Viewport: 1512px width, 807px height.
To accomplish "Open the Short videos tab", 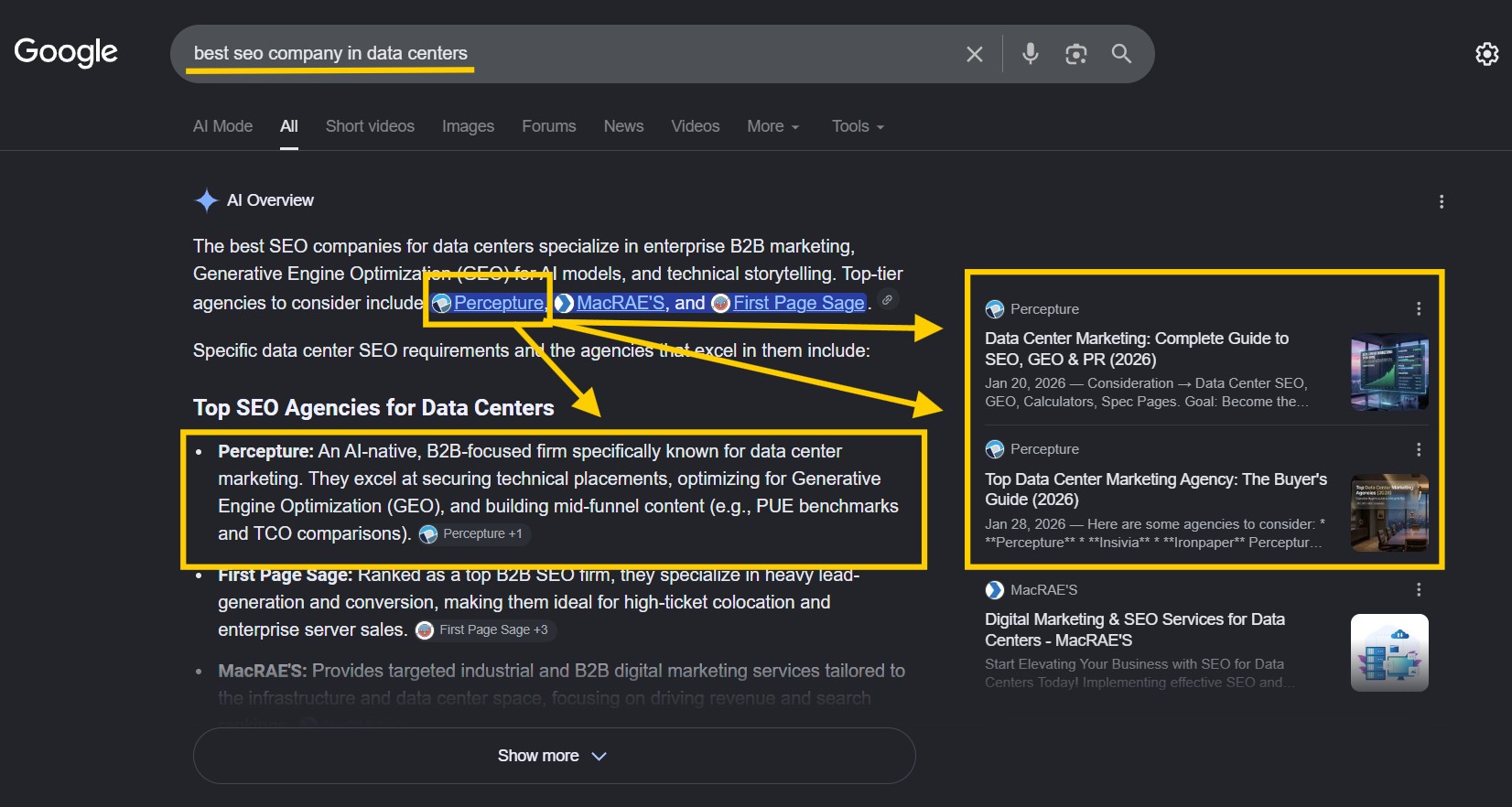I will coord(370,126).
